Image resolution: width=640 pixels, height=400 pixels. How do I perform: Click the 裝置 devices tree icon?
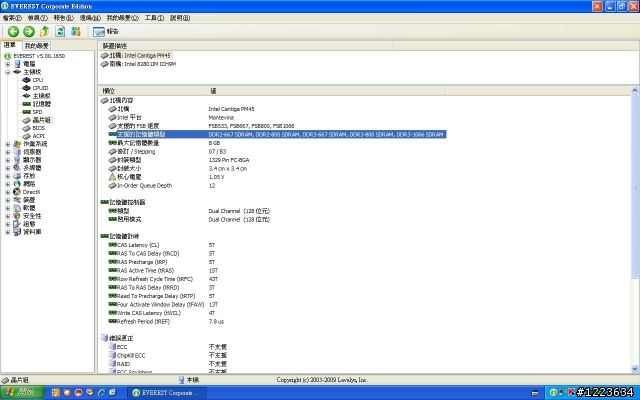[17, 200]
